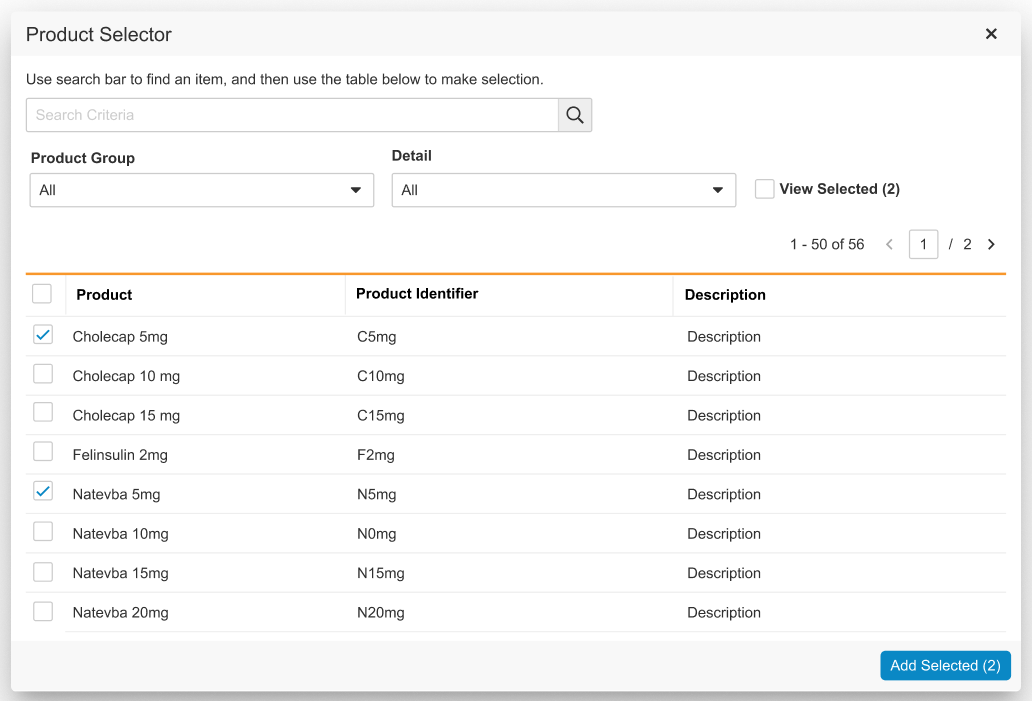Toggle the select-all header checkbox
Viewport: 1032px width, 701px height.
42,294
